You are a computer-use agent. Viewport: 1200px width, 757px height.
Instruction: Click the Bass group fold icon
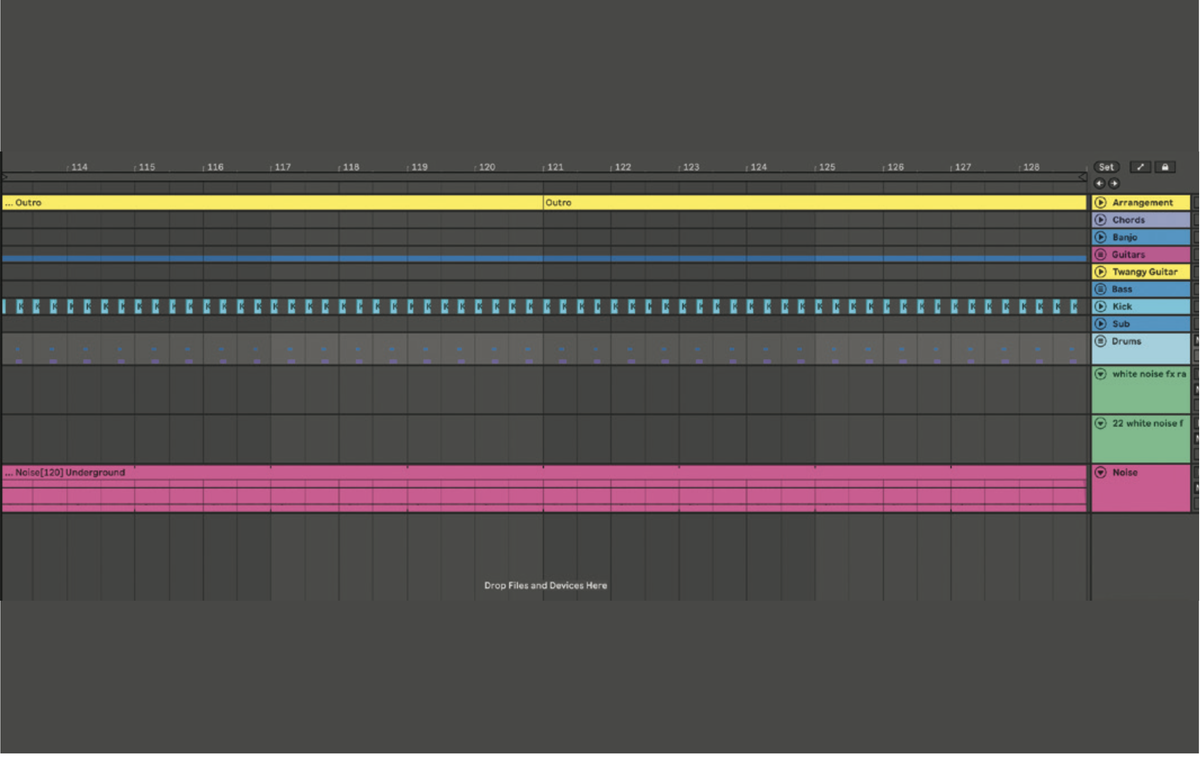pos(1100,289)
